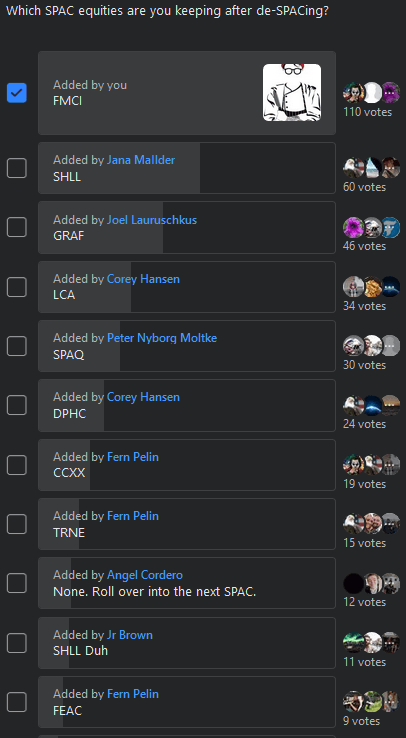Tick the FEAC checkbox

pos(16,702)
